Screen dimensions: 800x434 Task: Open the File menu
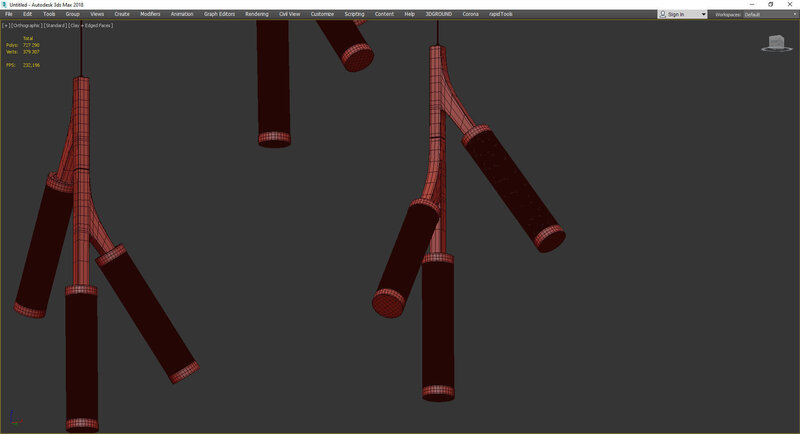click(x=9, y=14)
